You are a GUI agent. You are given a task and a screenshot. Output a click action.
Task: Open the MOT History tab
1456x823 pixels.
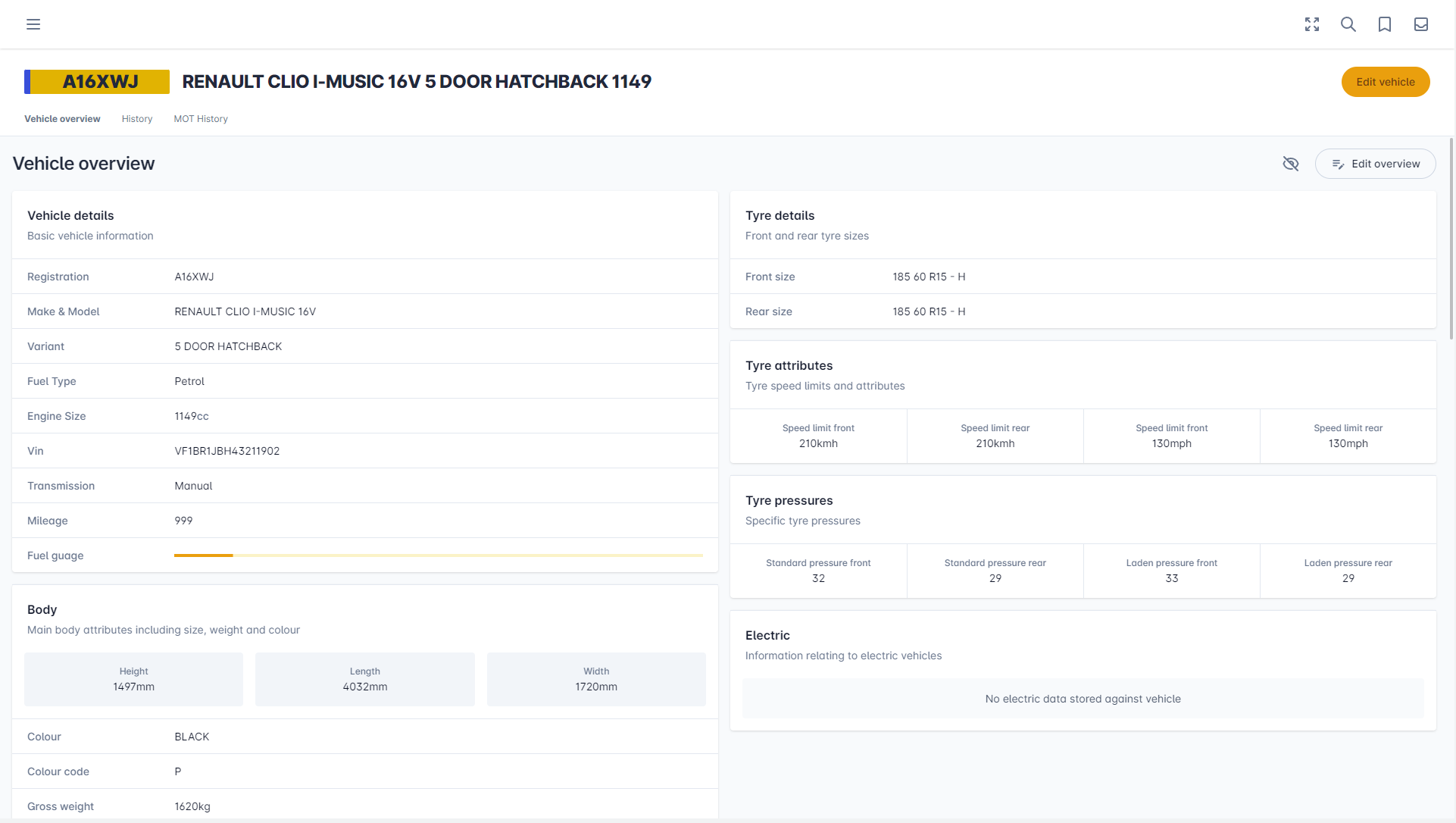point(201,118)
